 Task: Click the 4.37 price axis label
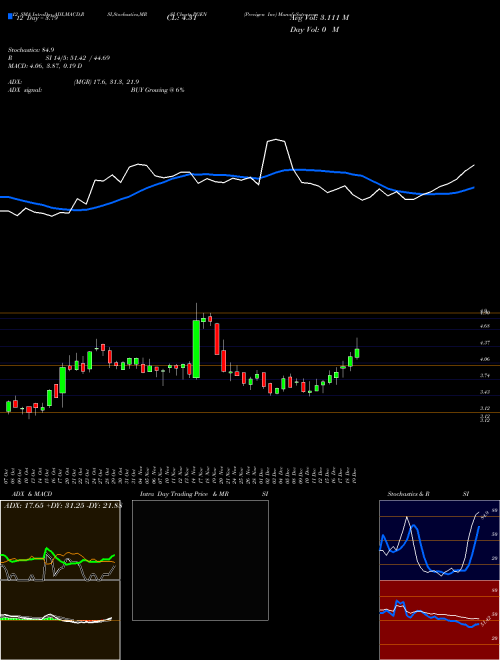[x=485, y=343]
